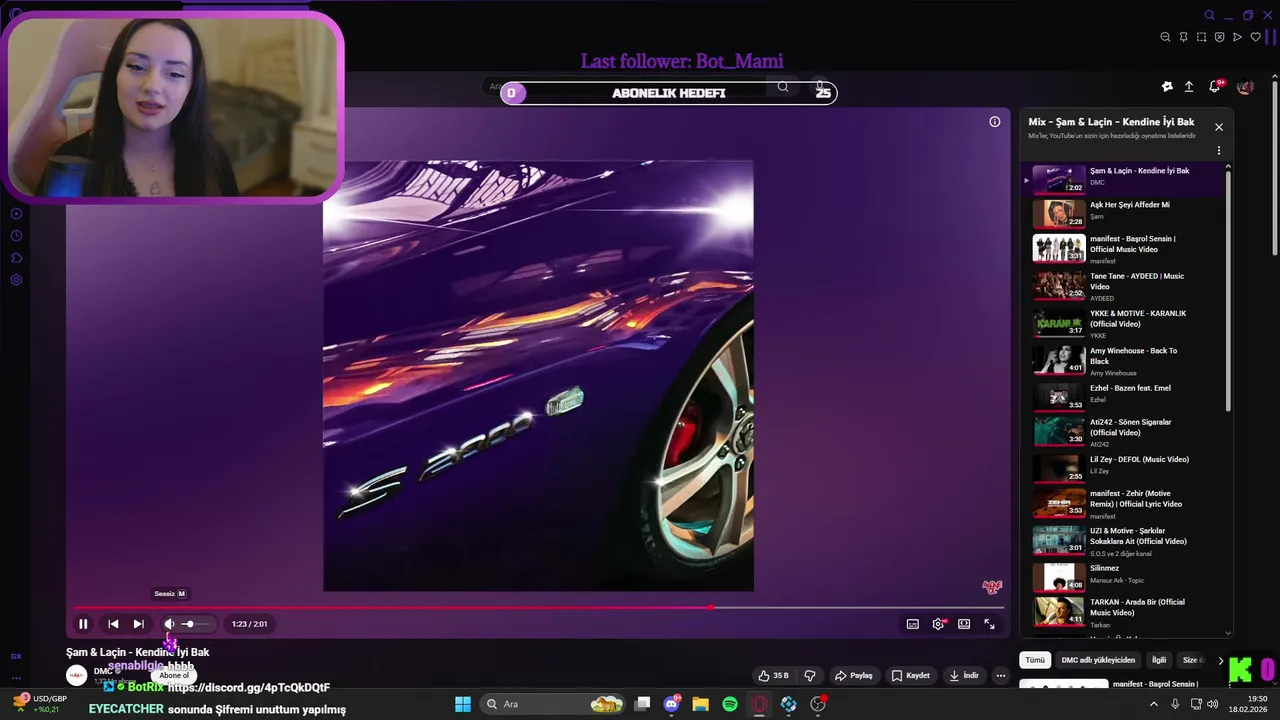Click the Kaydet save button
Viewport: 1280px width, 720px height.
(x=911, y=675)
